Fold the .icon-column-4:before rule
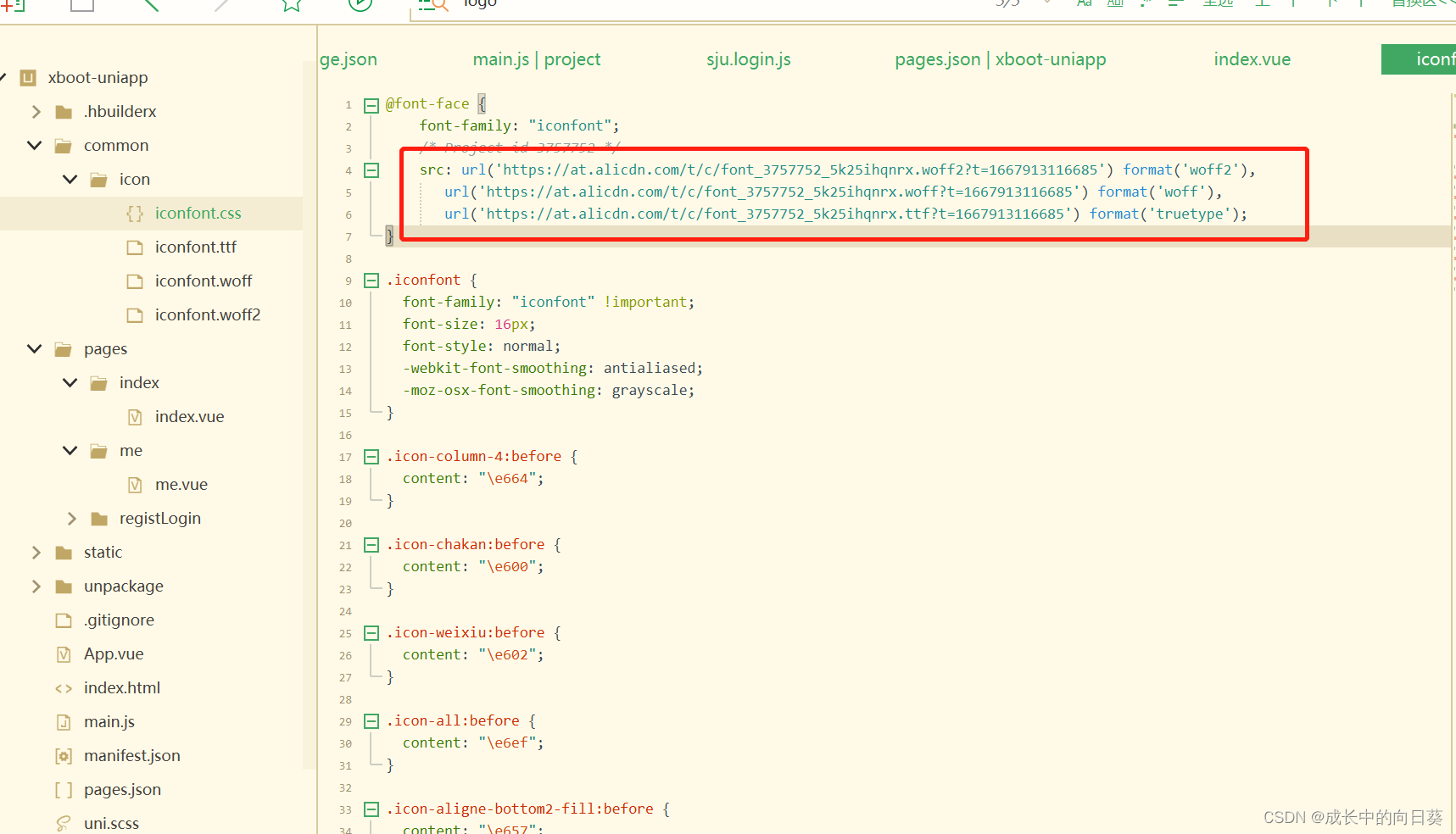Image resolution: width=1456 pixels, height=834 pixels. tap(371, 457)
